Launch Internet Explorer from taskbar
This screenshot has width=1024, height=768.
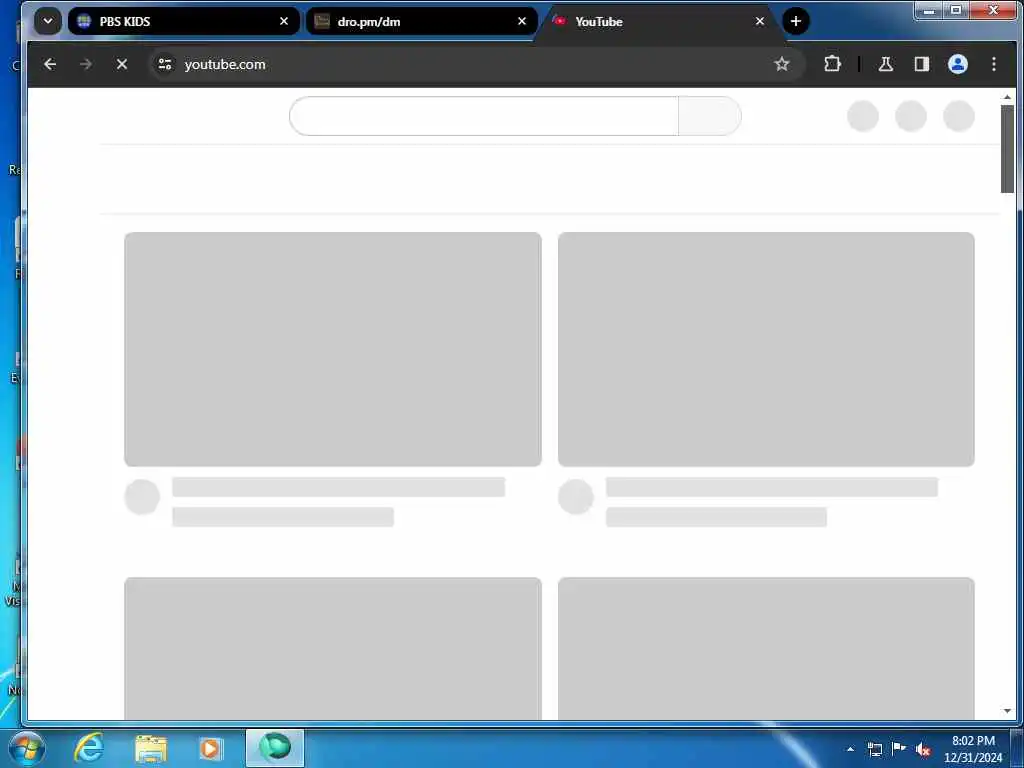pos(89,748)
